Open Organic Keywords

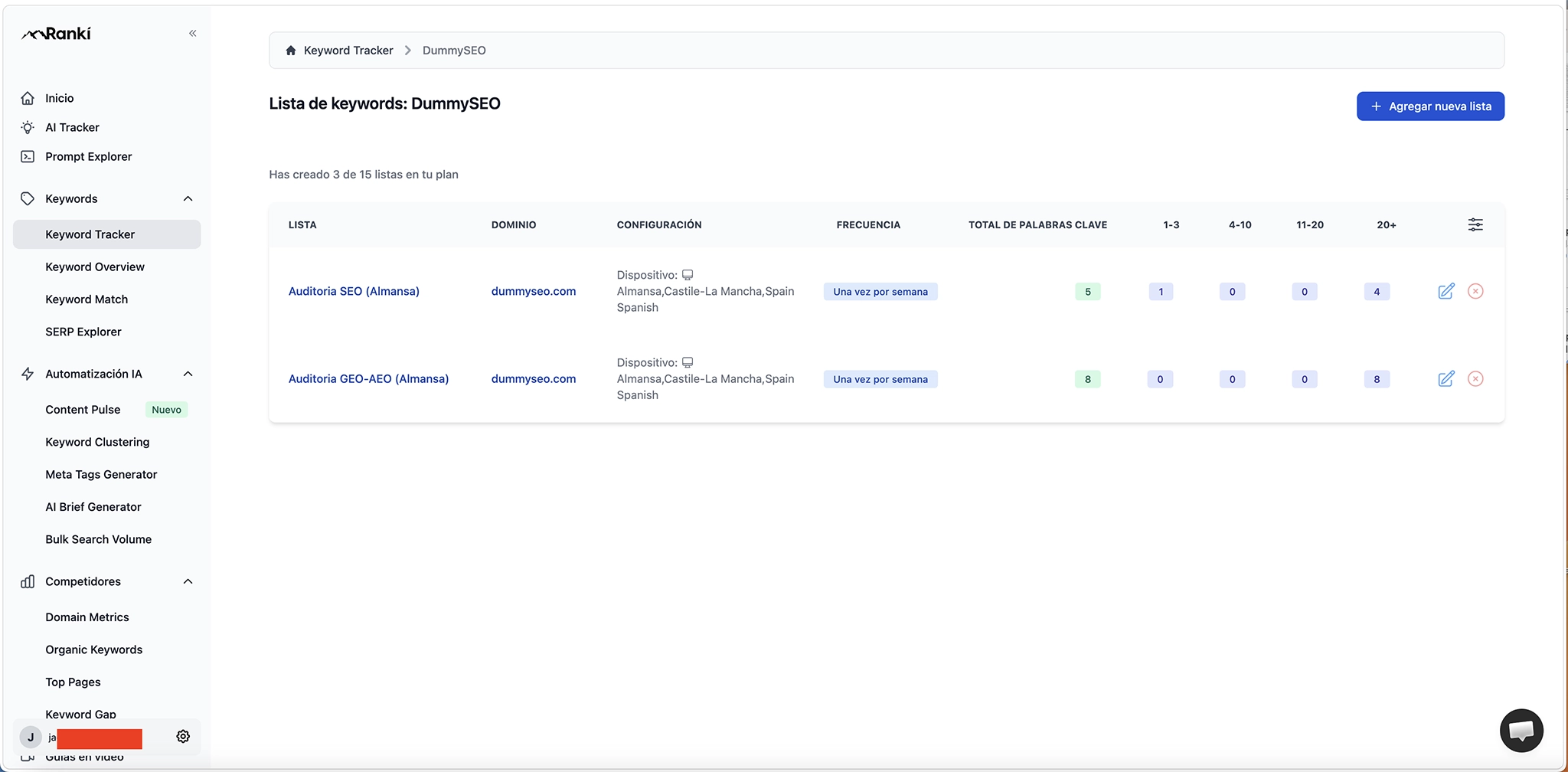coord(93,649)
